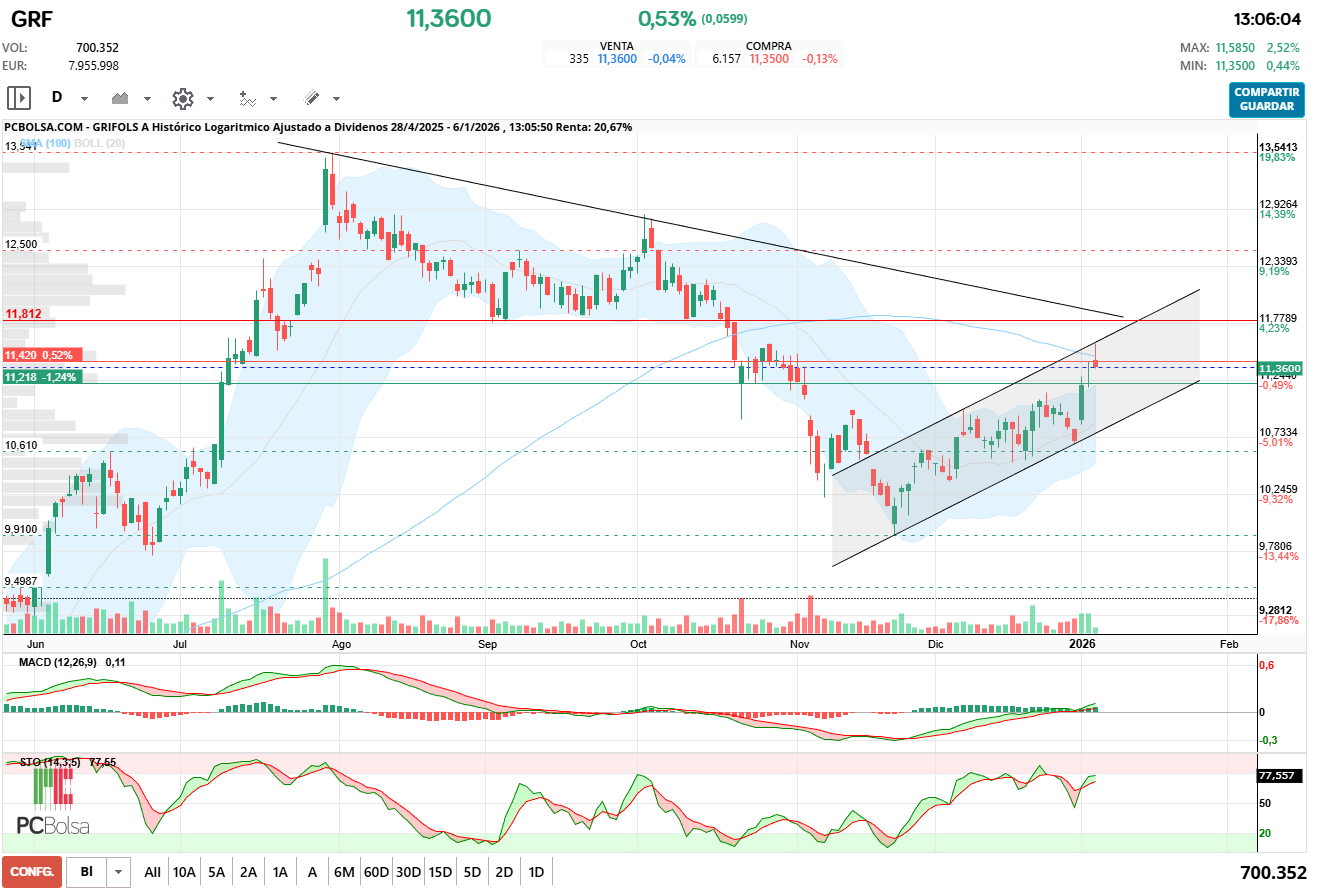Click the indicators line-study icon
This screenshot has height=893, width=1320.
247,98
